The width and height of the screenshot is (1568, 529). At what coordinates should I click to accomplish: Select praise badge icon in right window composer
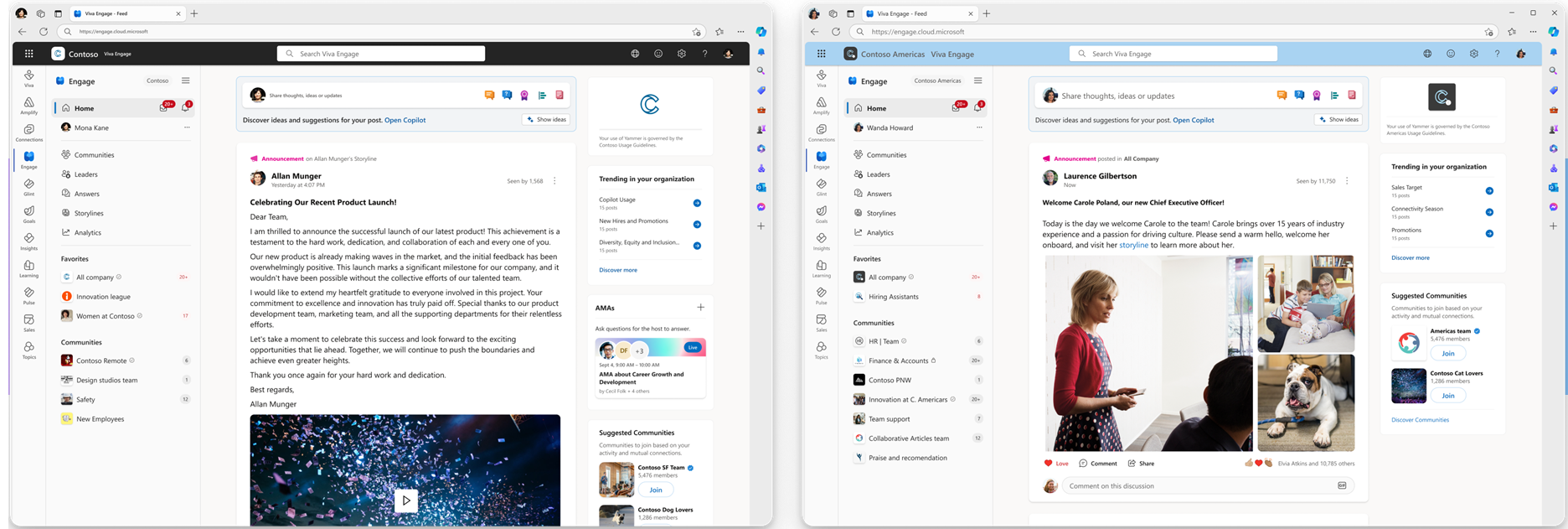[1317, 96]
